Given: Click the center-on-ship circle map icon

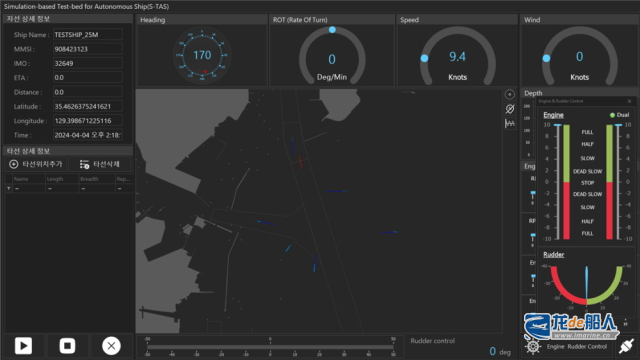Looking at the screenshot, I should click(509, 94).
